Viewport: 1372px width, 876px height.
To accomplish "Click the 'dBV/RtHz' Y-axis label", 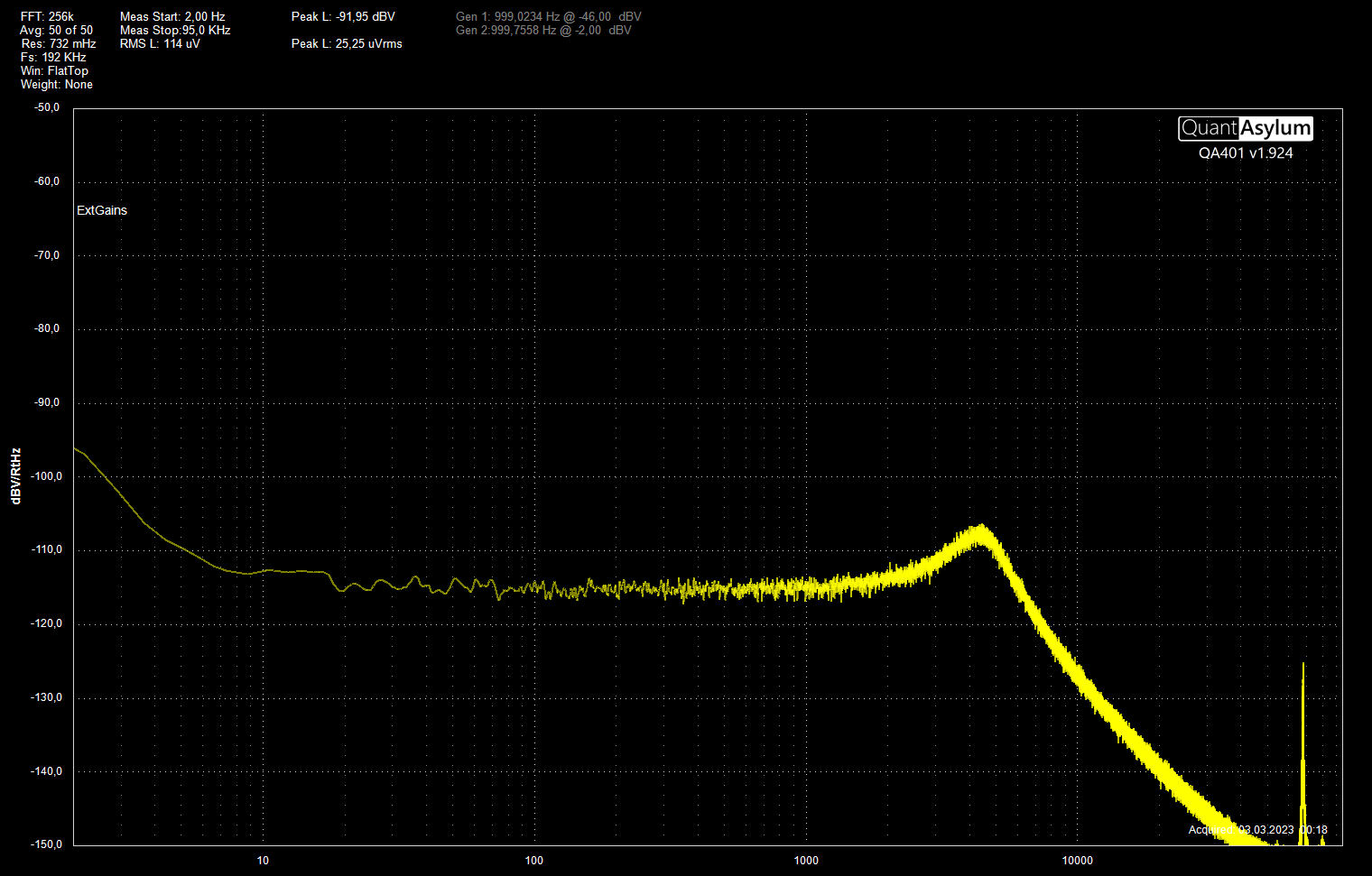I will point(16,475).
